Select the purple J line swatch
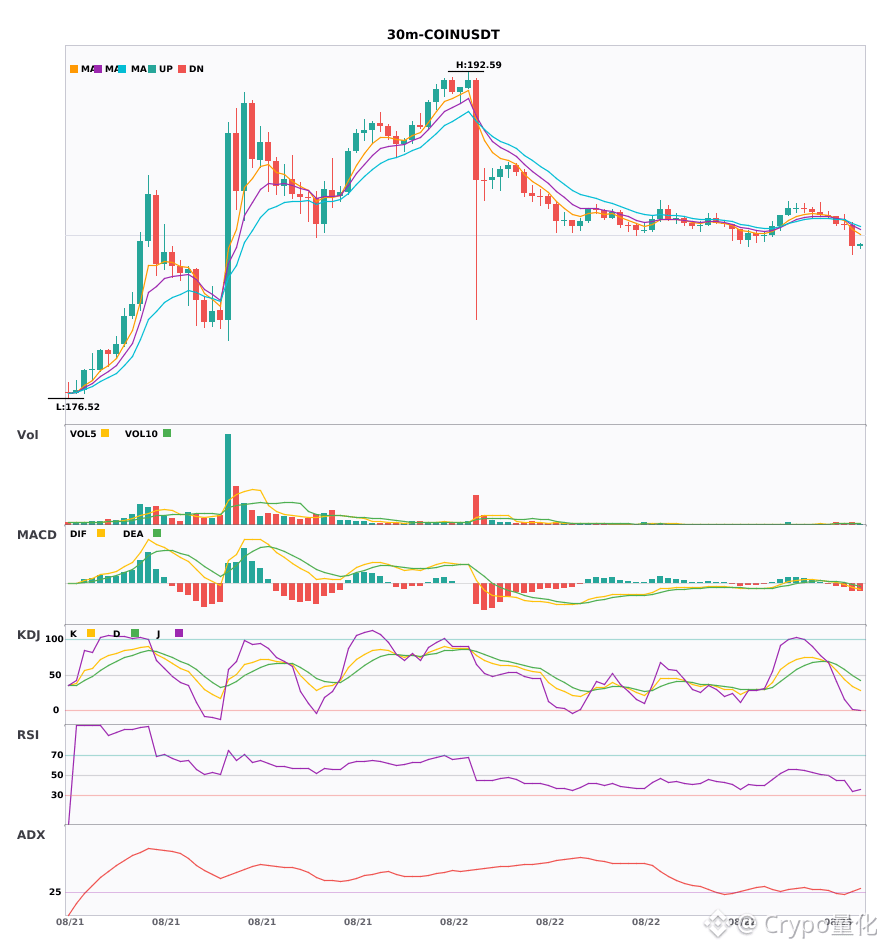885x950 pixels. click(179, 633)
